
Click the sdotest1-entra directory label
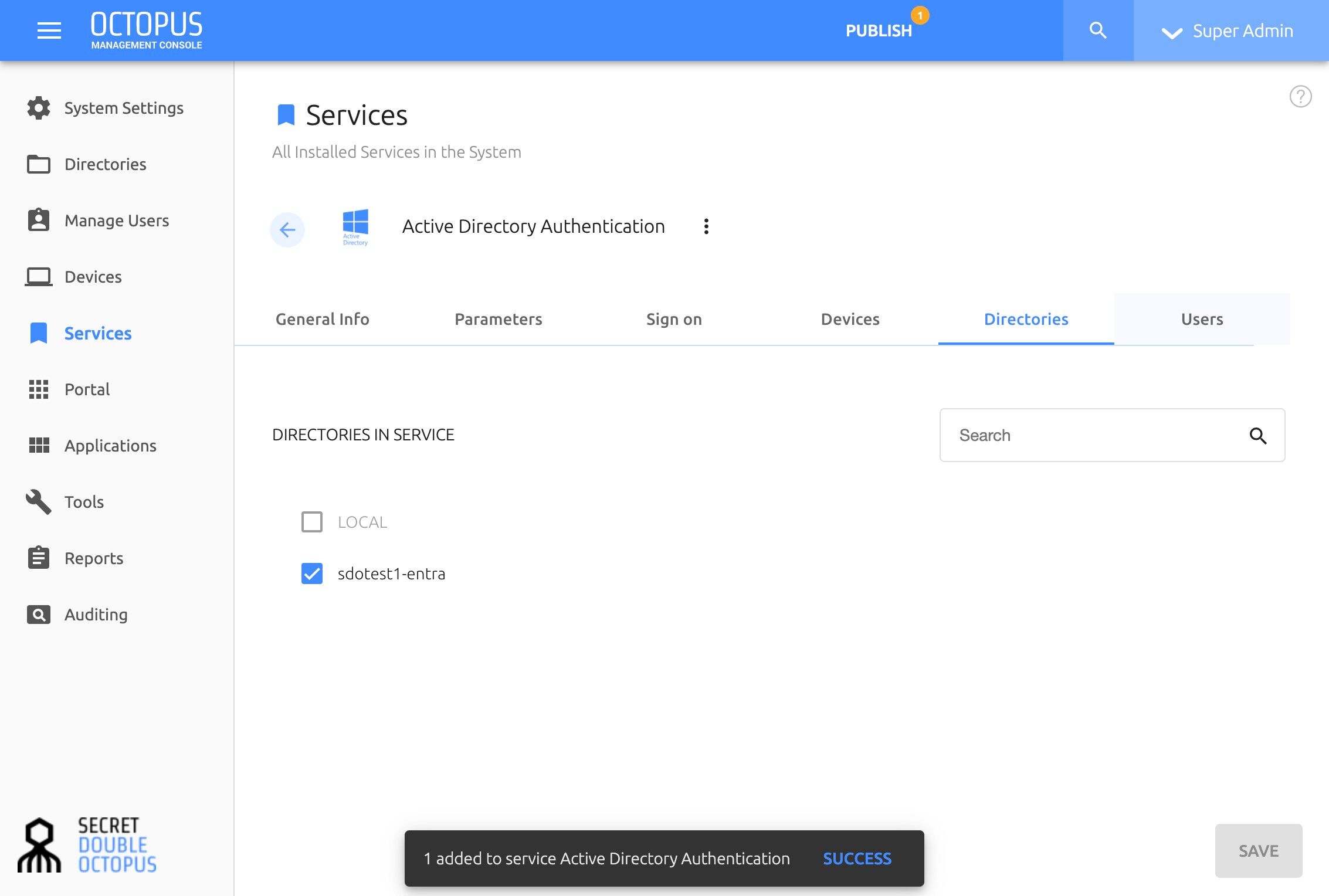392,573
